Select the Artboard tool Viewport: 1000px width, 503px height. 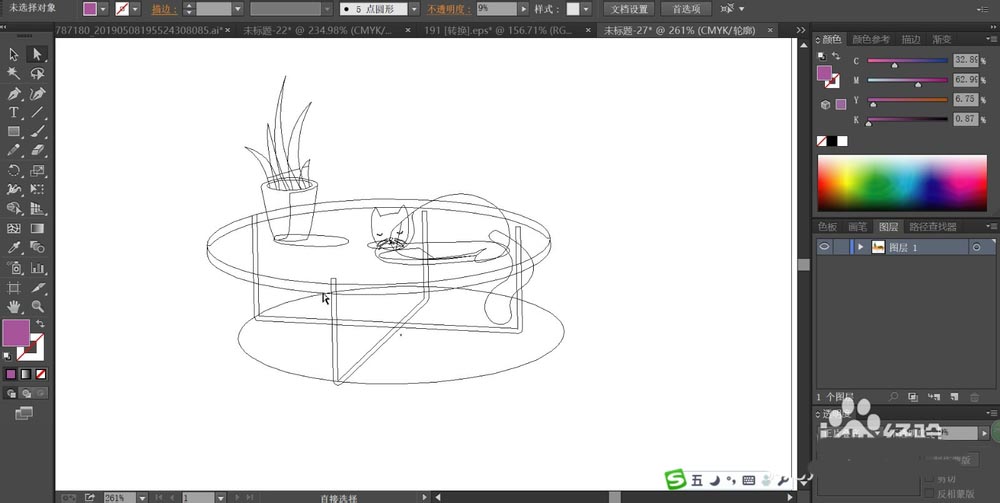coord(13,288)
